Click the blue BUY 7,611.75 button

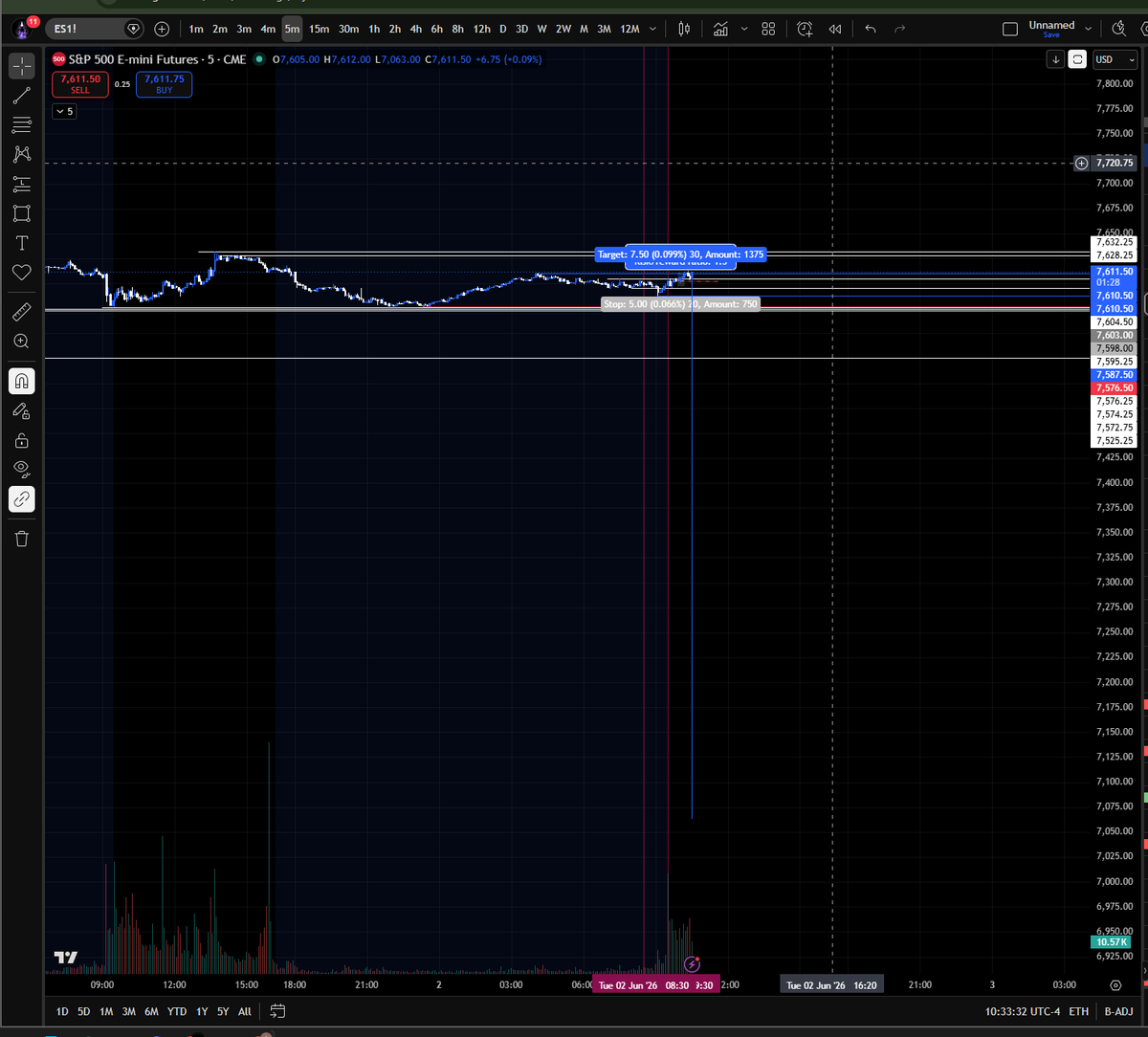(164, 84)
